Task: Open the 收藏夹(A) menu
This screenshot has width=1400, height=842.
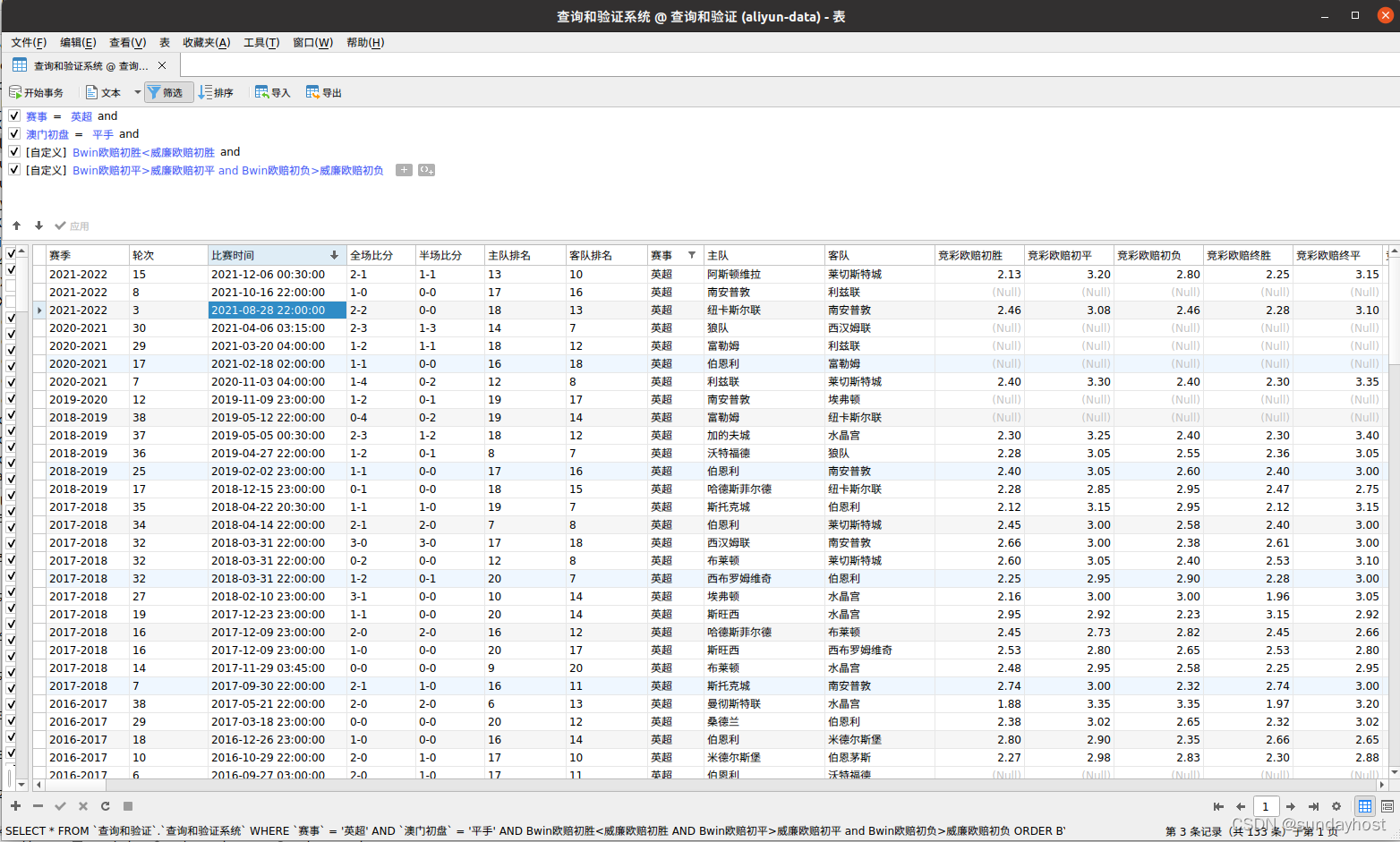Action: [206, 42]
